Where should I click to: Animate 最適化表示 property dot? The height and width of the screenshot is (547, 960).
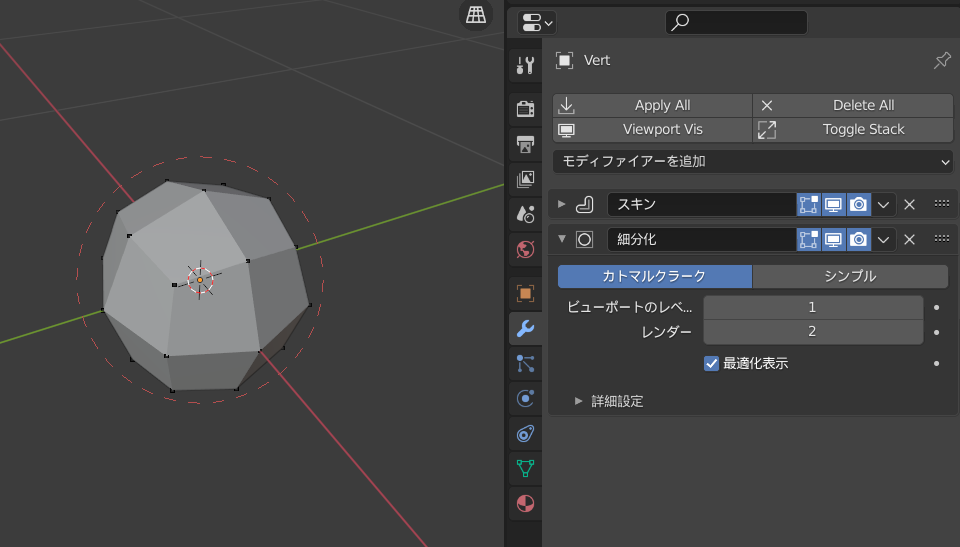[936, 363]
